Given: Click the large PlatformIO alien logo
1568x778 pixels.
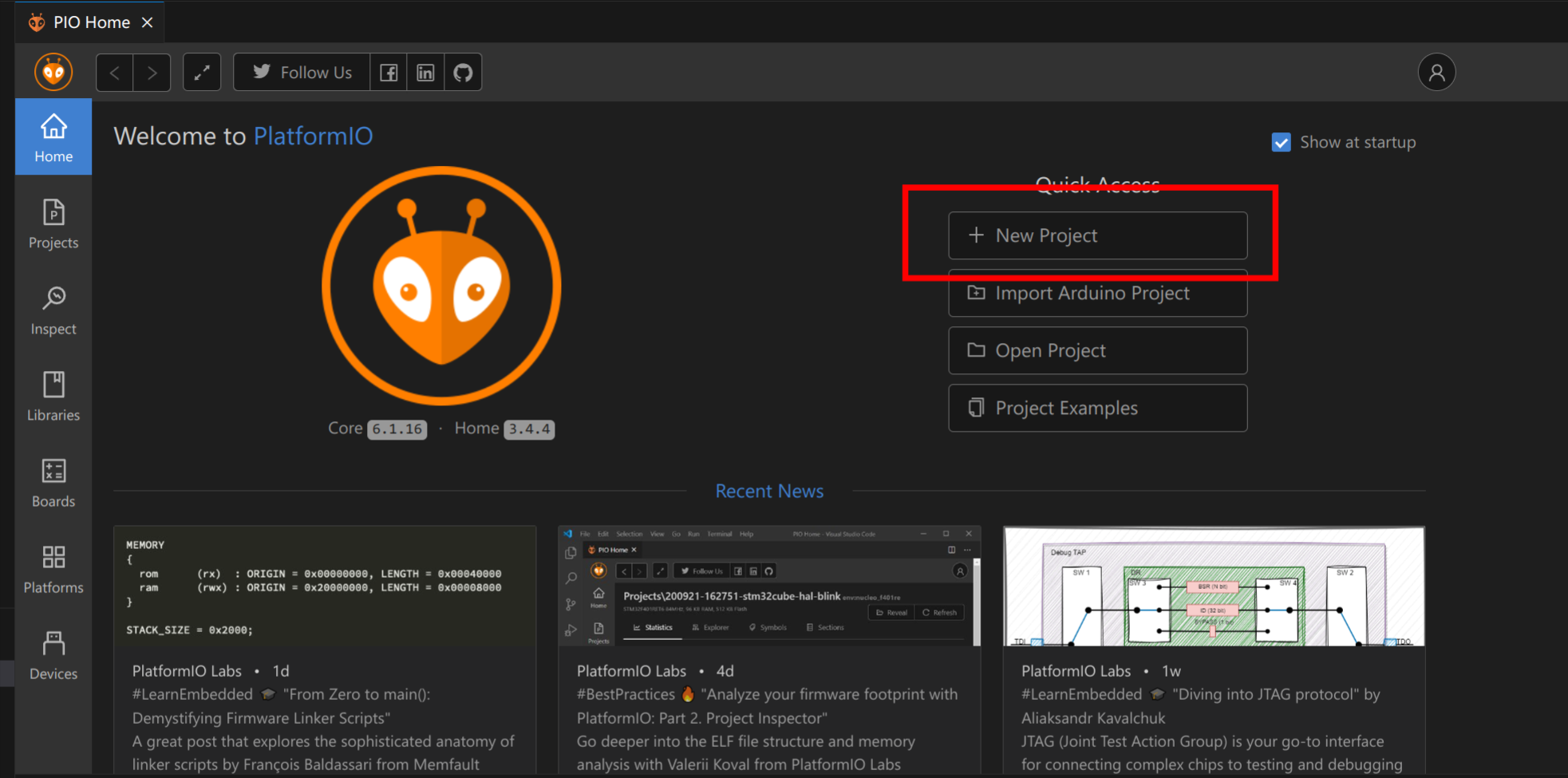Looking at the screenshot, I should point(441,286).
